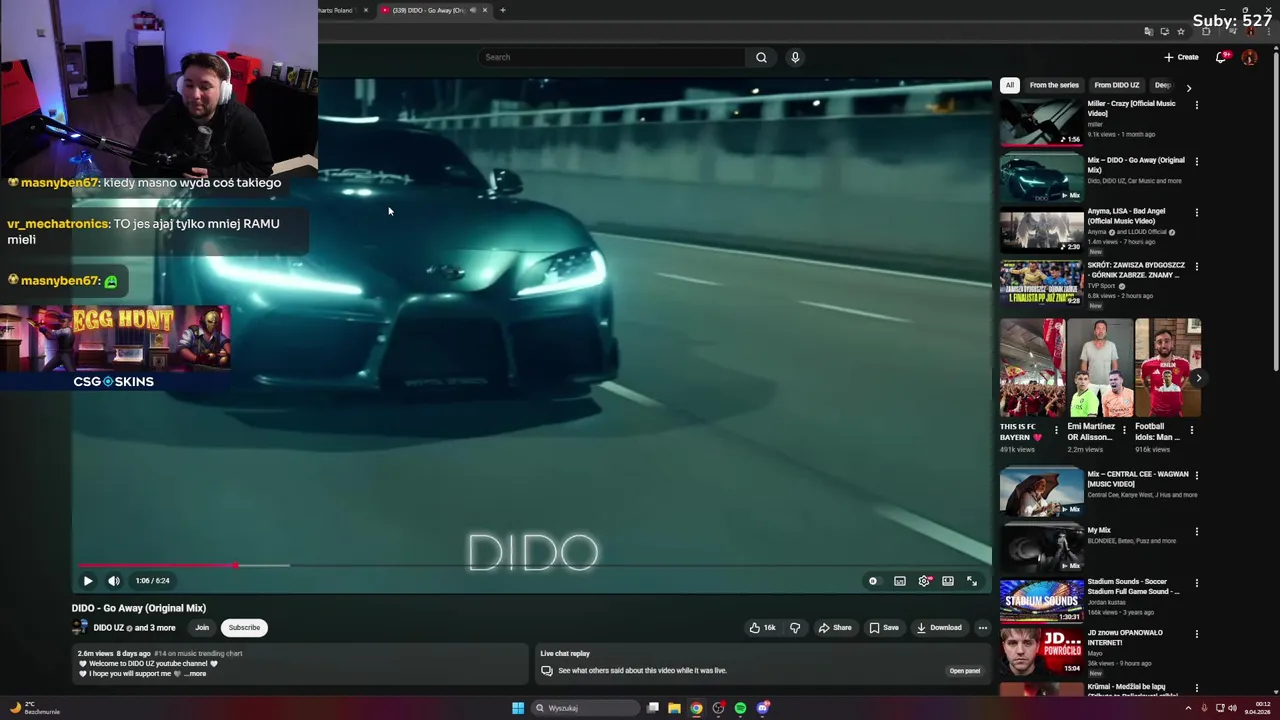Open the live chat replay panel

point(964,671)
